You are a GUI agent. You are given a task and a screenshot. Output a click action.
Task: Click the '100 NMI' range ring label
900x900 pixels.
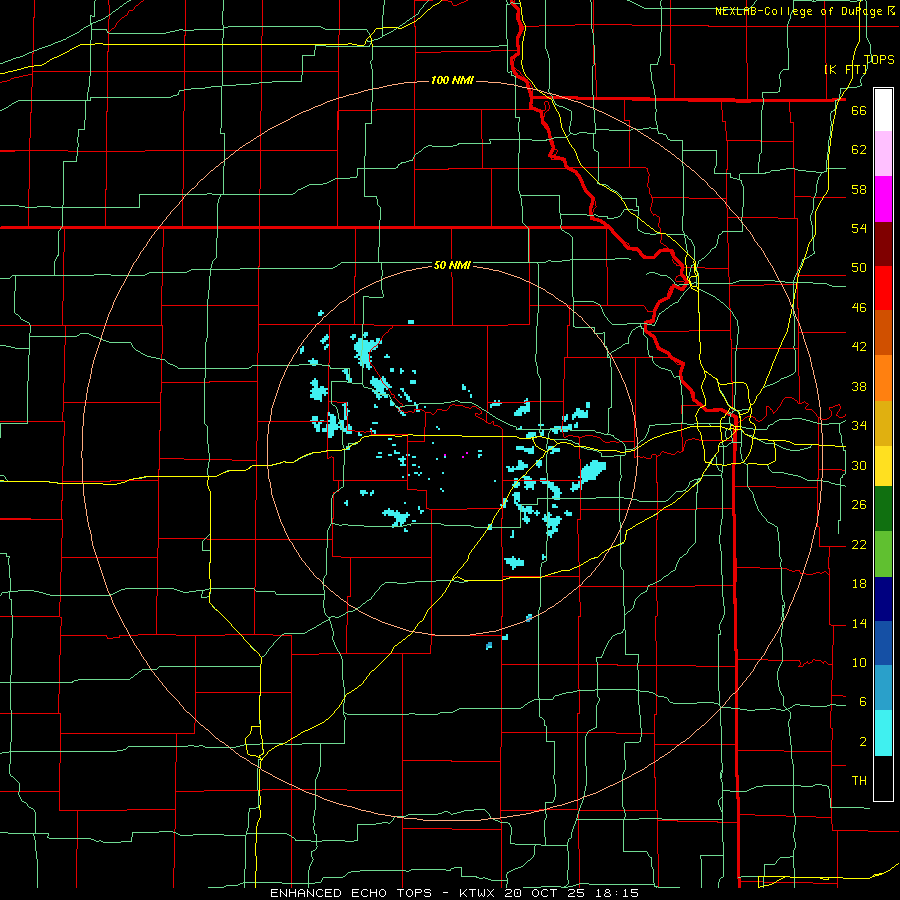pyautogui.click(x=452, y=80)
